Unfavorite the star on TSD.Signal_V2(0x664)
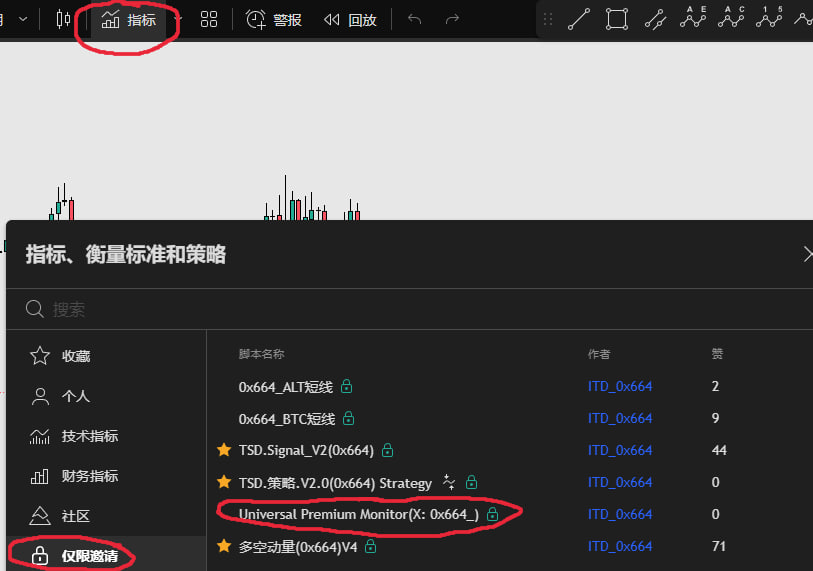 (x=224, y=450)
